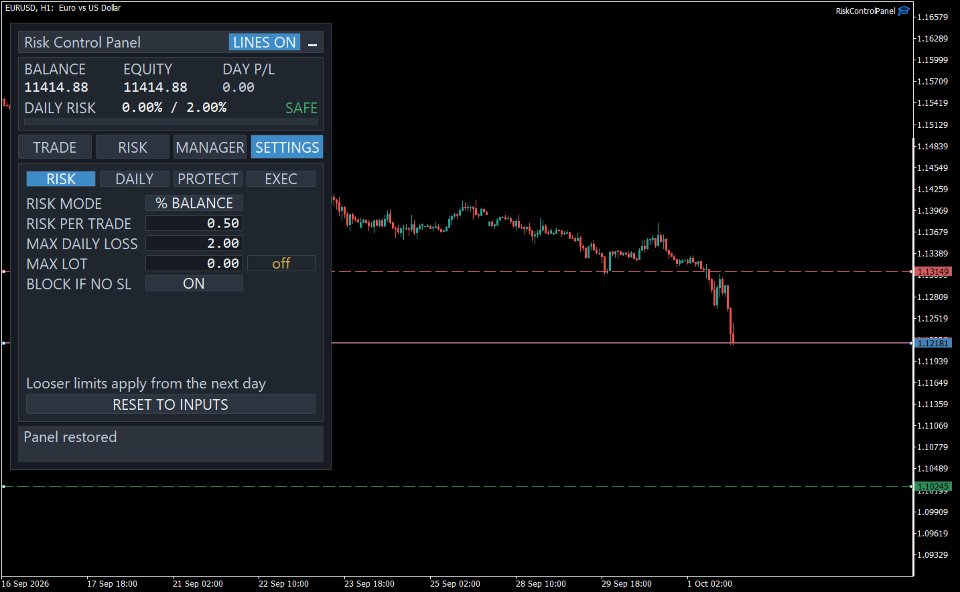Click the Panel restored status message
Image resolution: width=960 pixels, height=592 pixels.
tap(70, 437)
